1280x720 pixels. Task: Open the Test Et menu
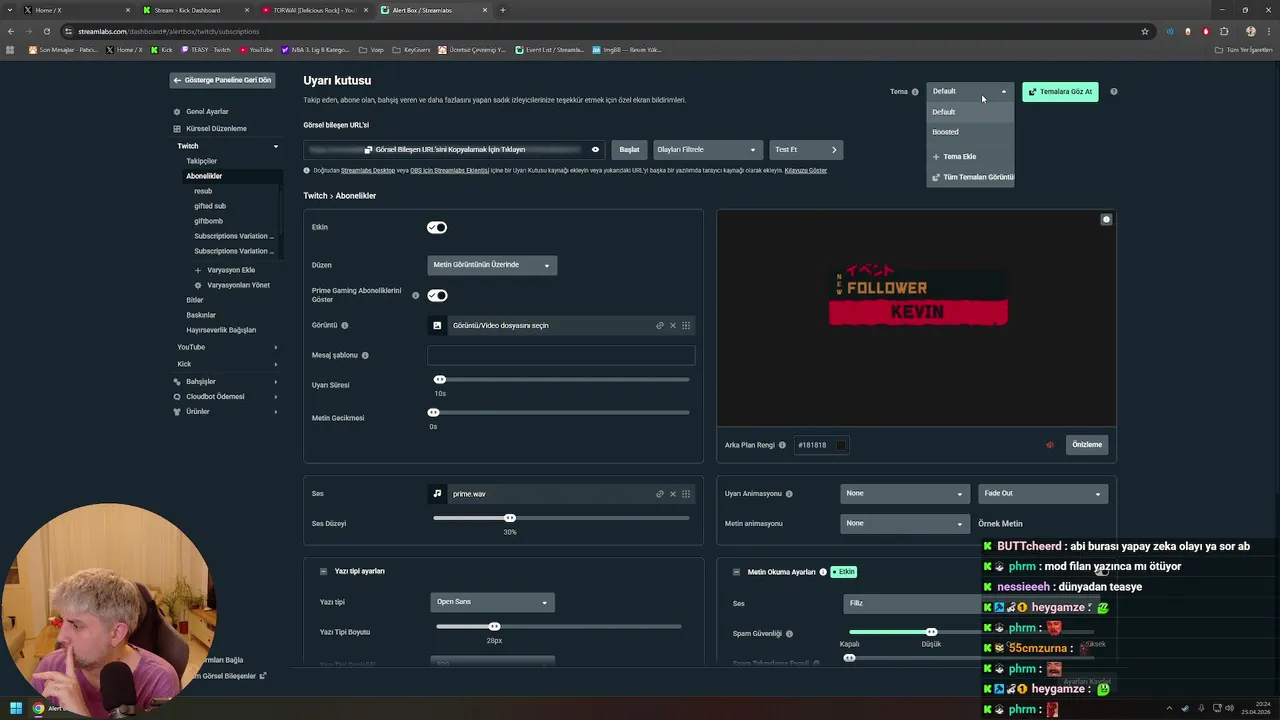(x=806, y=150)
